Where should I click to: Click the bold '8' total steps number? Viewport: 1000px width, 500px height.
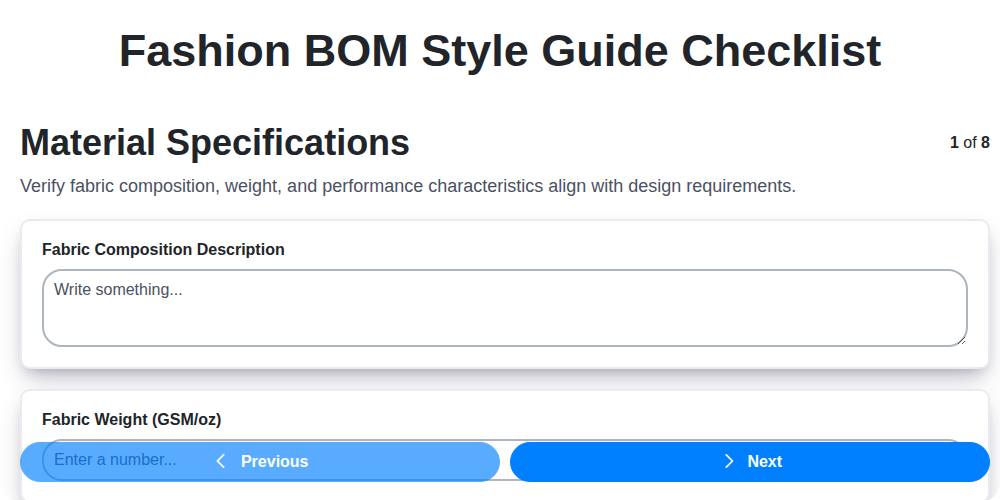click(985, 143)
